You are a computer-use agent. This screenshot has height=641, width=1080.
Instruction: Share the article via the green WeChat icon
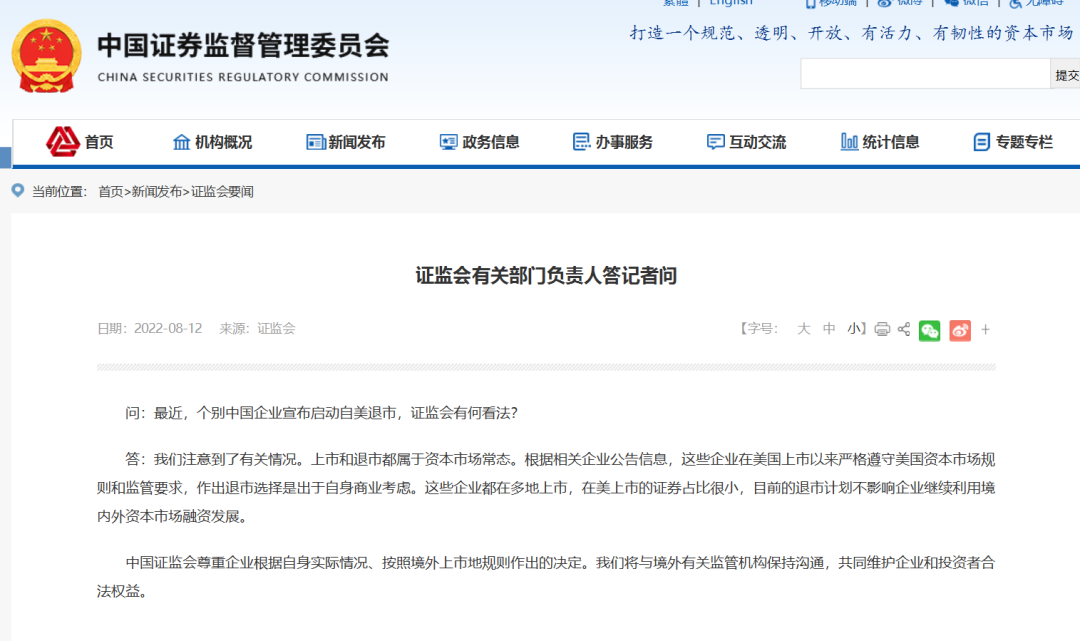929,329
